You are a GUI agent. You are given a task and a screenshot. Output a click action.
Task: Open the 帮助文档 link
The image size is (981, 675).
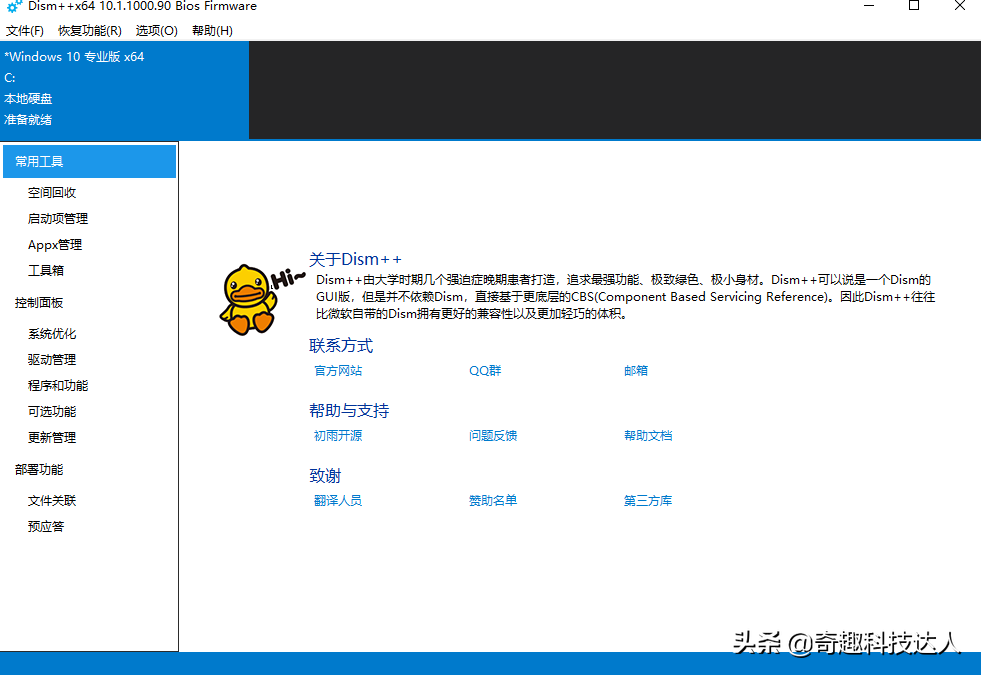coord(648,435)
